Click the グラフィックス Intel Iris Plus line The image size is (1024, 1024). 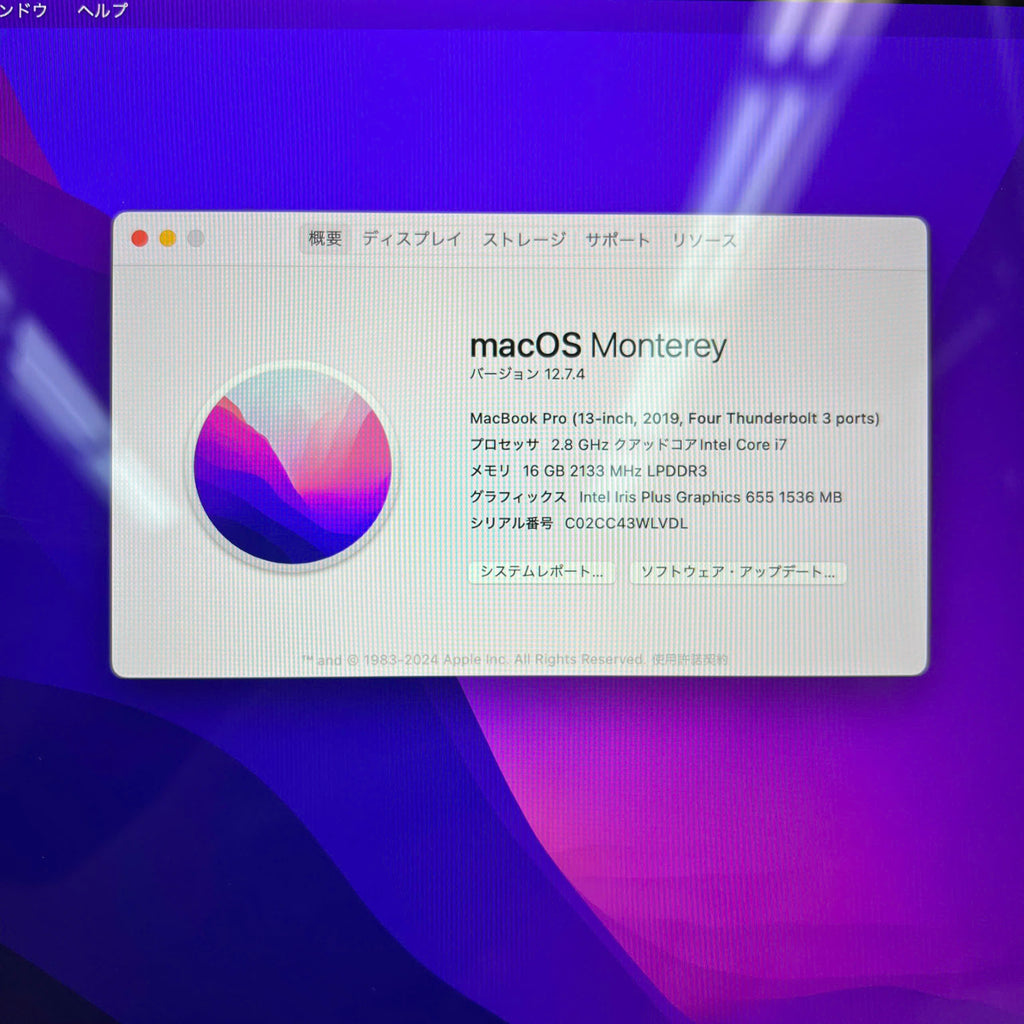[x=656, y=497]
